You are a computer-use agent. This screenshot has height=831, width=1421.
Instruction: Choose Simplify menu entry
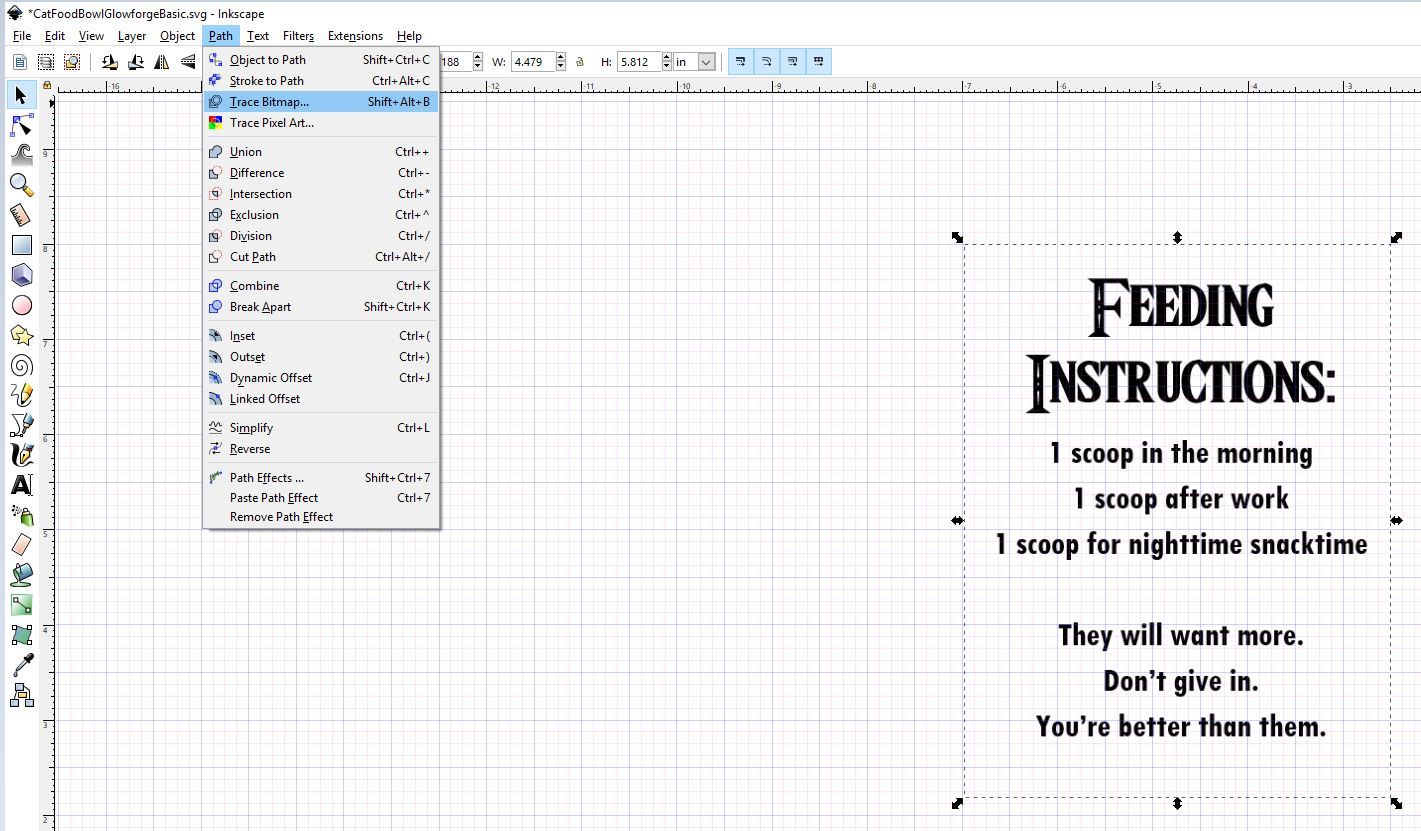click(x=320, y=428)
